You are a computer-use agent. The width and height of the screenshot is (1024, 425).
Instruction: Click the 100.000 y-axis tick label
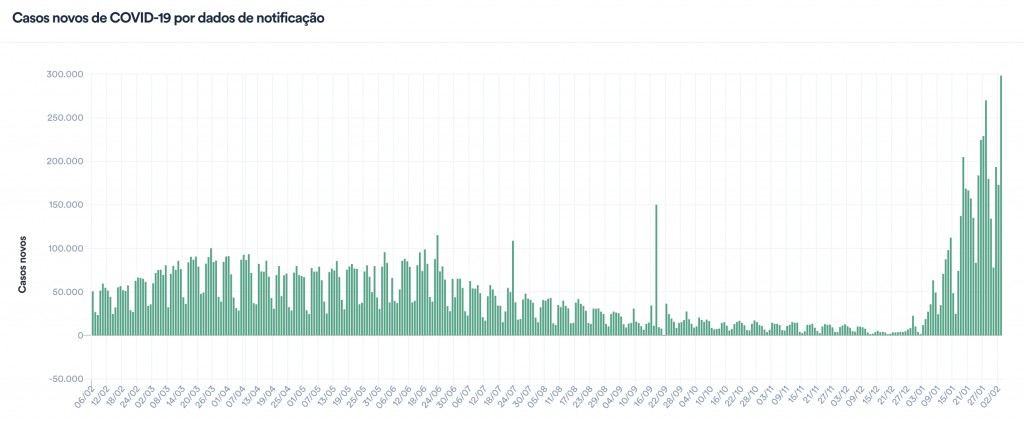tap(64, 249)
